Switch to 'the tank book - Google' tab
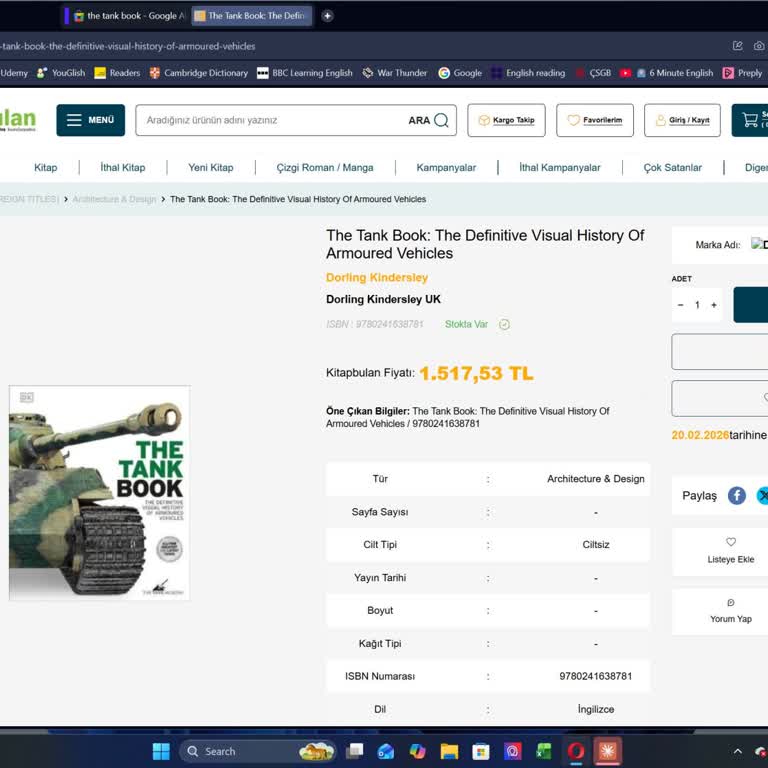768x768 pixels. tap(123, 16)
